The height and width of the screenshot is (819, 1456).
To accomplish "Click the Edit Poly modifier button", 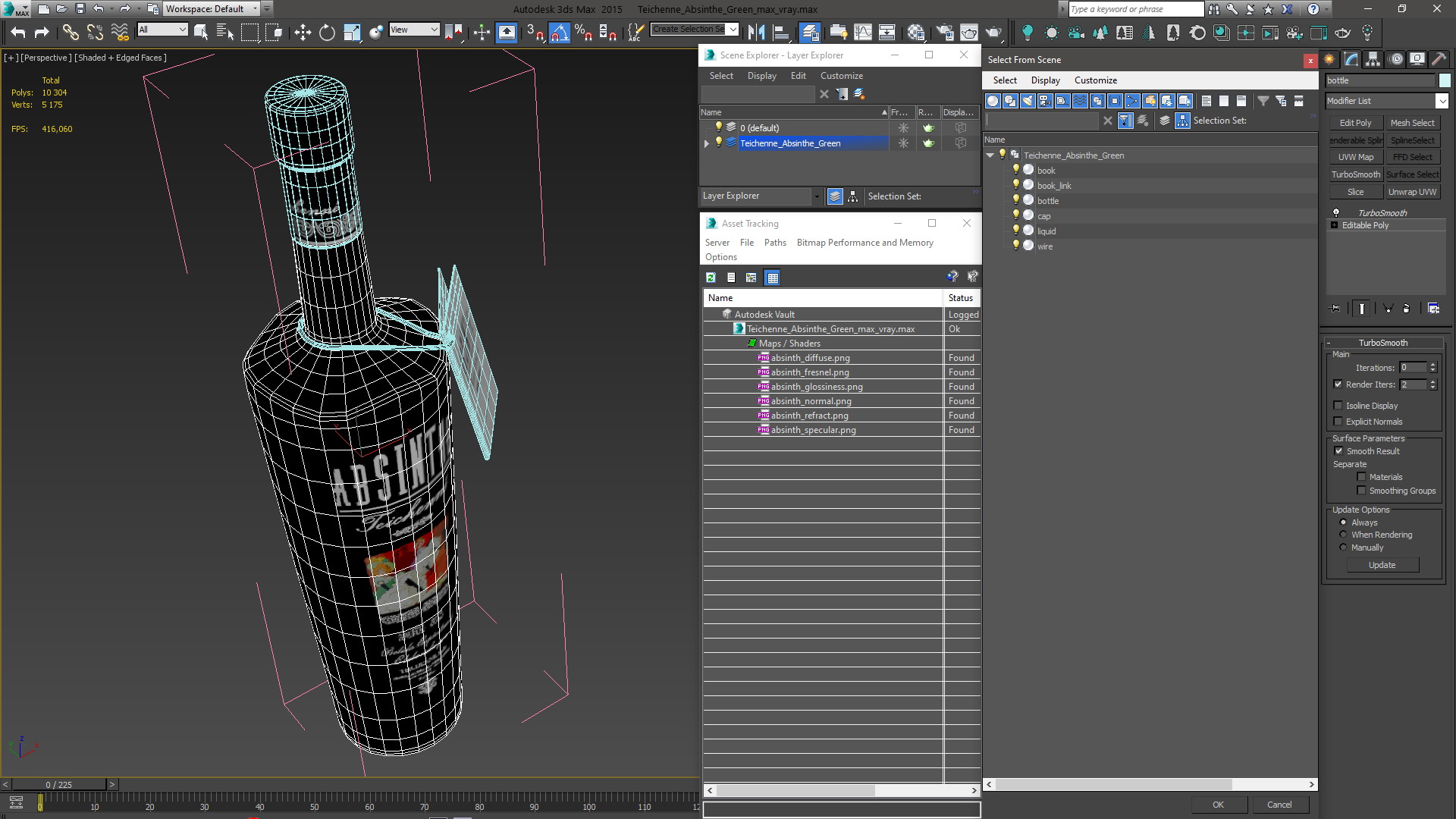I will tap(1355, 123).
